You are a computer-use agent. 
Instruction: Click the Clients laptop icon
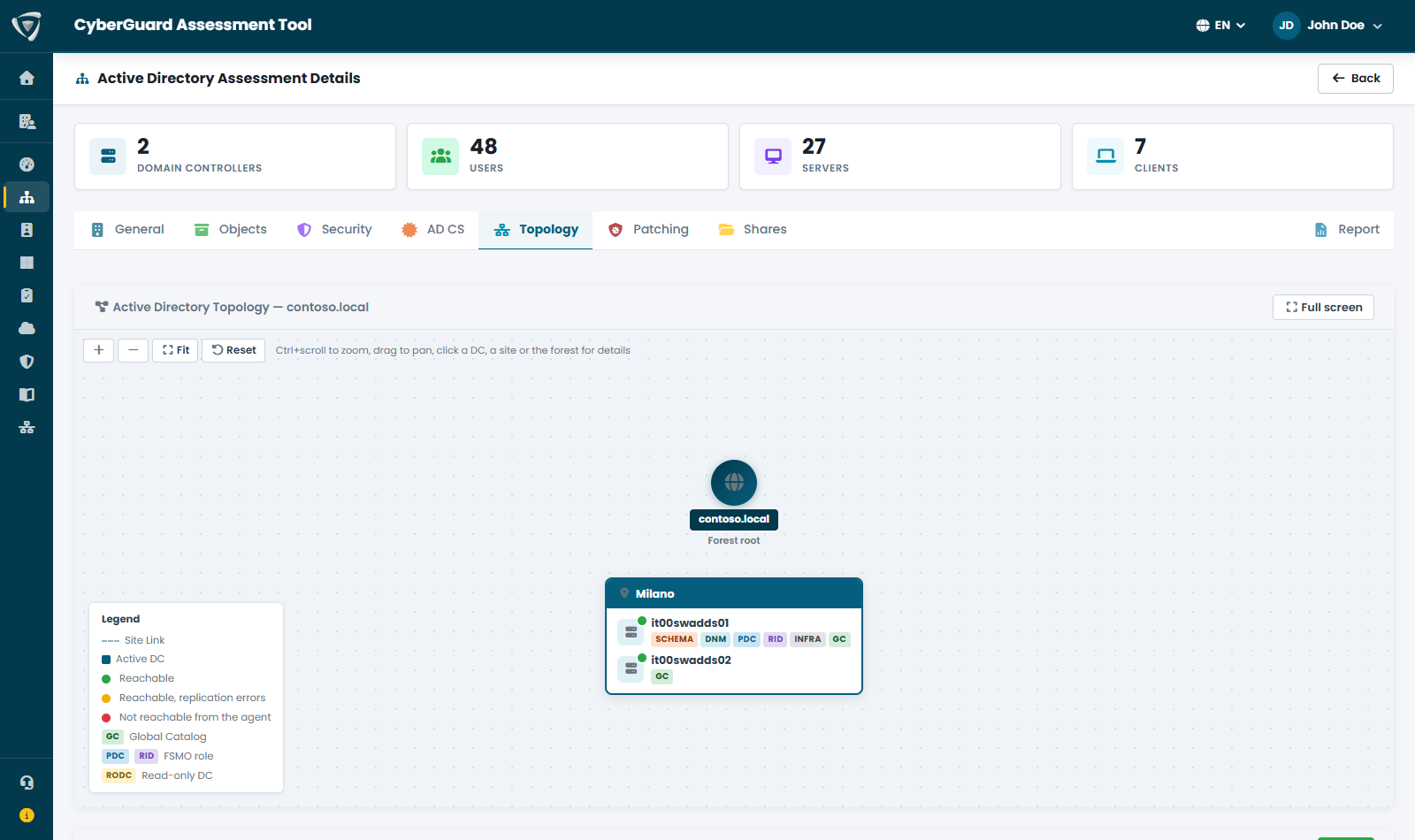click(x=1105, y=157)
